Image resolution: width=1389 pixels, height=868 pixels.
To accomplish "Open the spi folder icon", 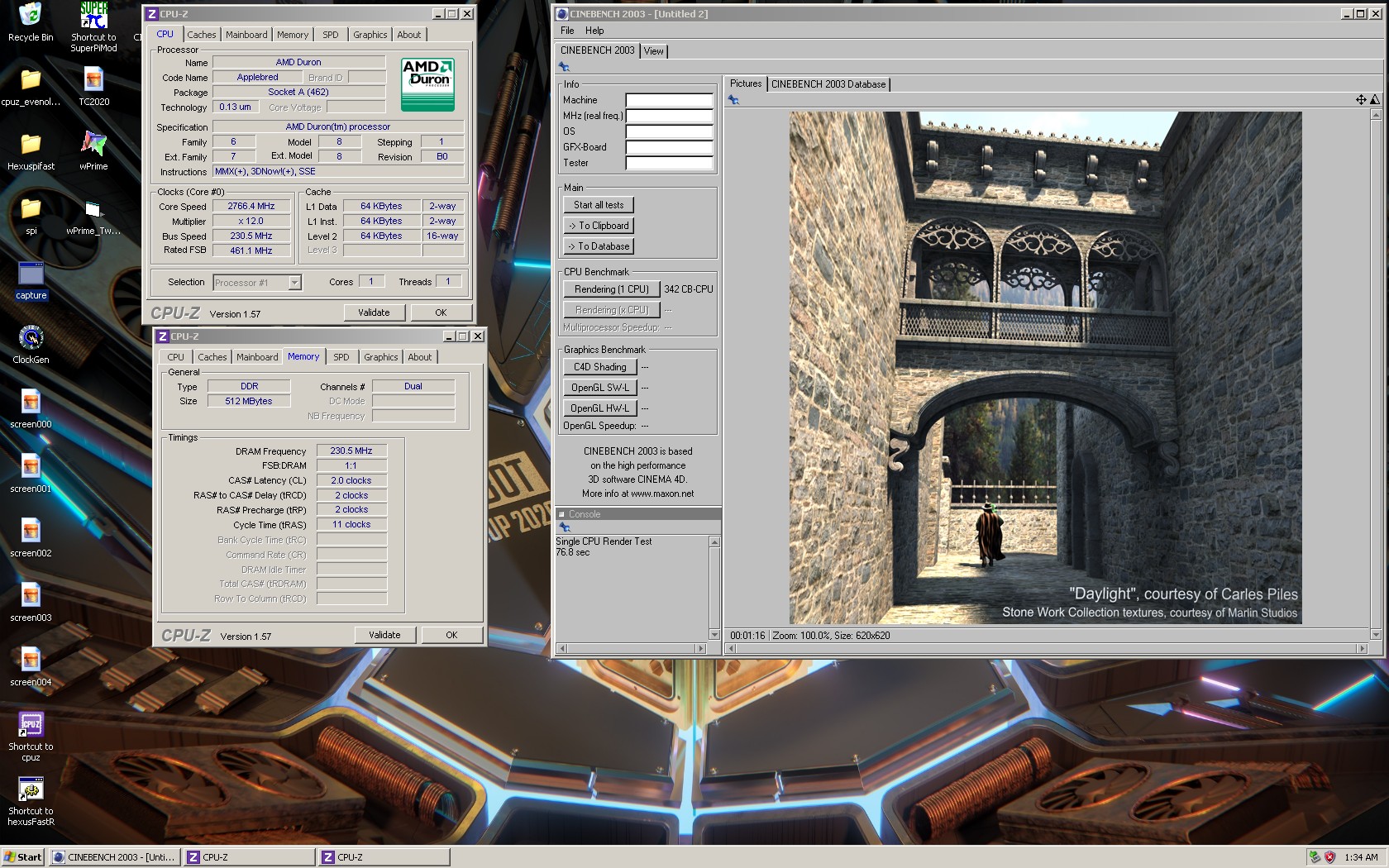I will (31, 216).
